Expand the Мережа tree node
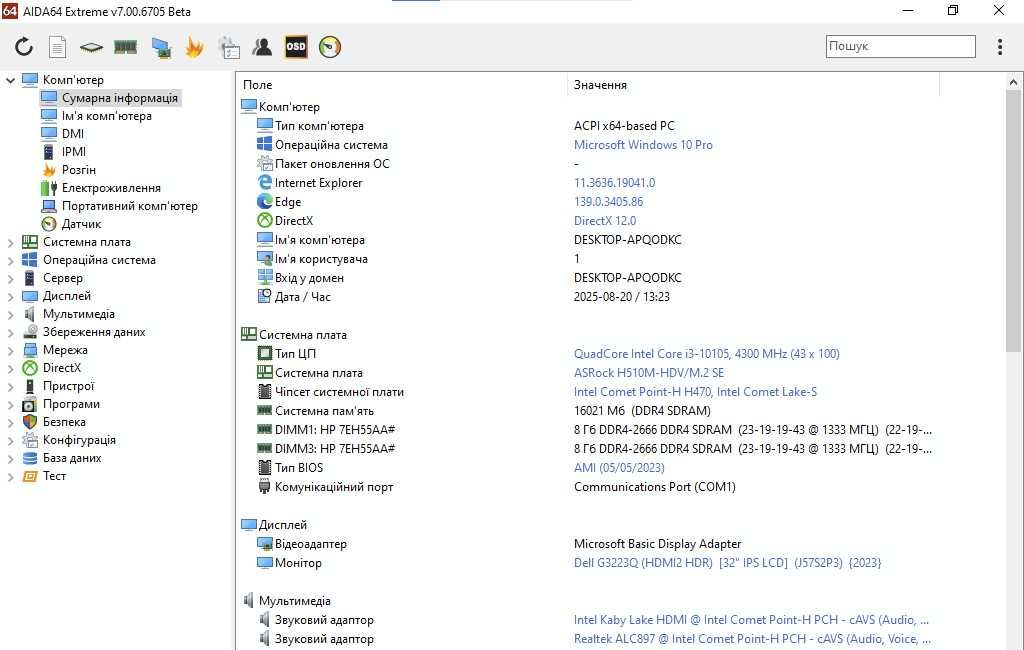 coord(10,351)
